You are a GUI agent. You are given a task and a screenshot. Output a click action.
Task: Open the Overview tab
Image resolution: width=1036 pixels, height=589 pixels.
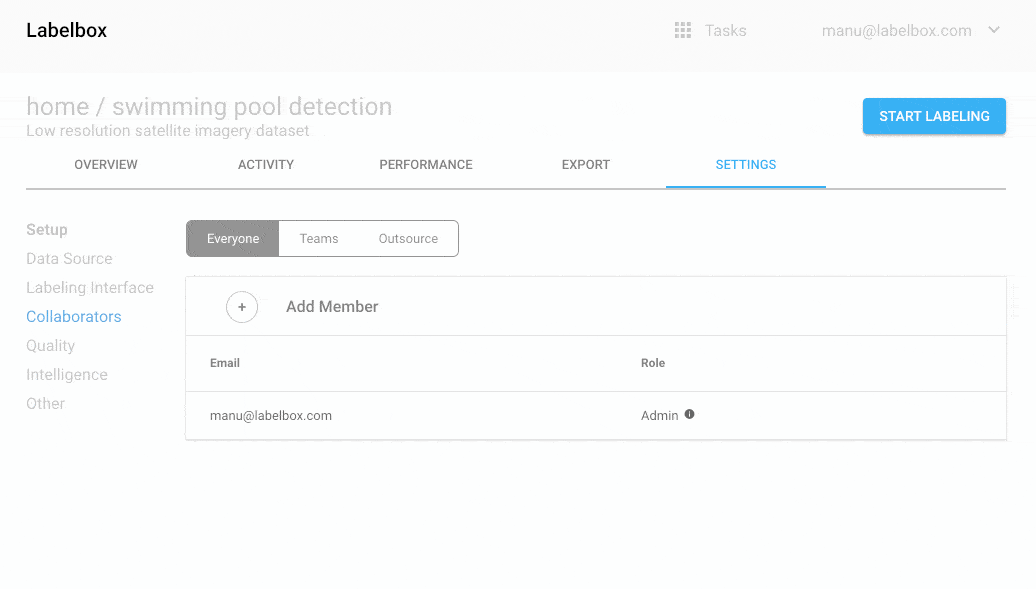106,165
